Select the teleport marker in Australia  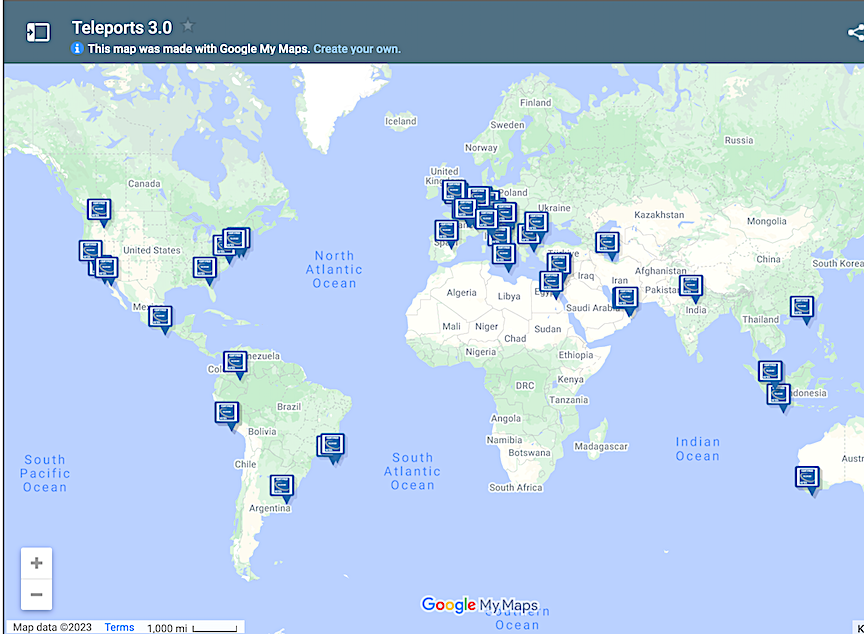click(808, 479)
